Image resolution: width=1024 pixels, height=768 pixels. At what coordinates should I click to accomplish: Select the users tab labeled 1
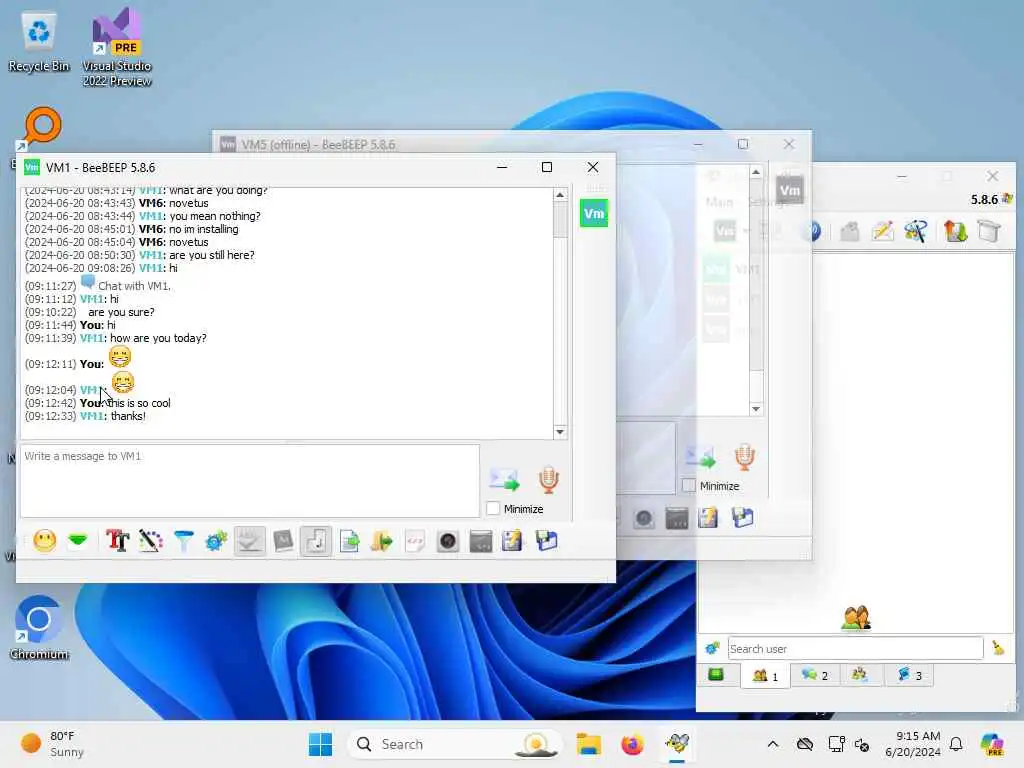(x=765, y=675)
